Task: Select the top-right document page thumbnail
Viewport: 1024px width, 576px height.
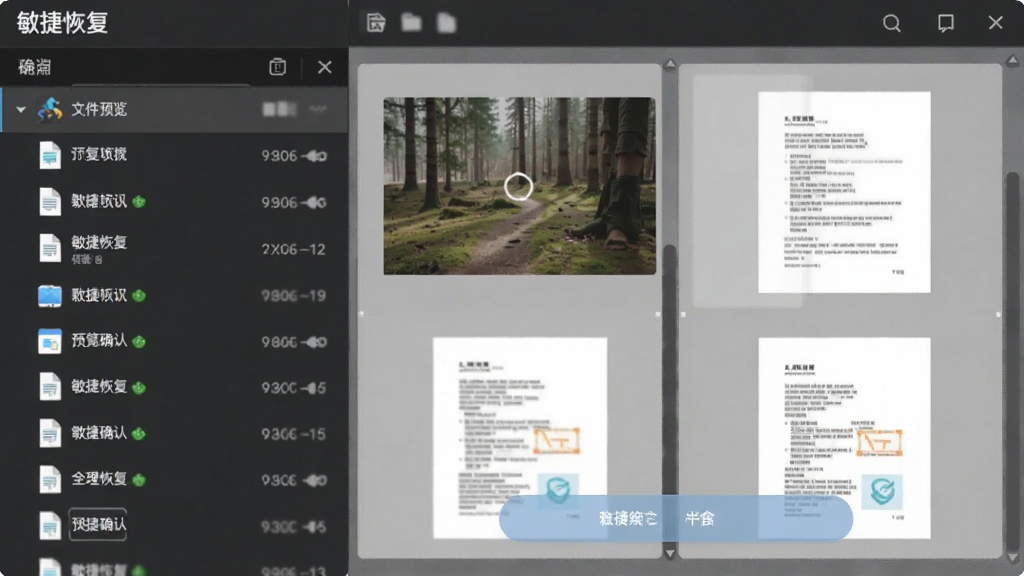Action: pyautogui.click(x=844, y=192)
